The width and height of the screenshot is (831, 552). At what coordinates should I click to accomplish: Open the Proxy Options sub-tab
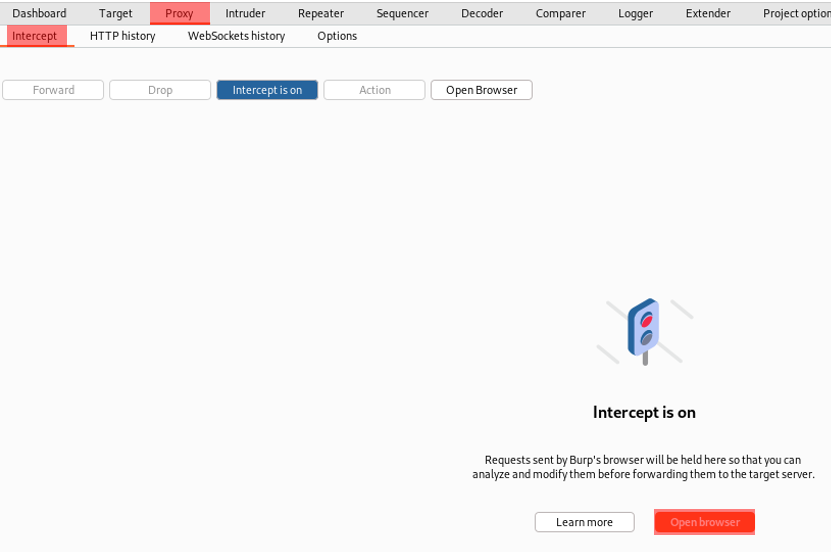[x=337, y=36]
